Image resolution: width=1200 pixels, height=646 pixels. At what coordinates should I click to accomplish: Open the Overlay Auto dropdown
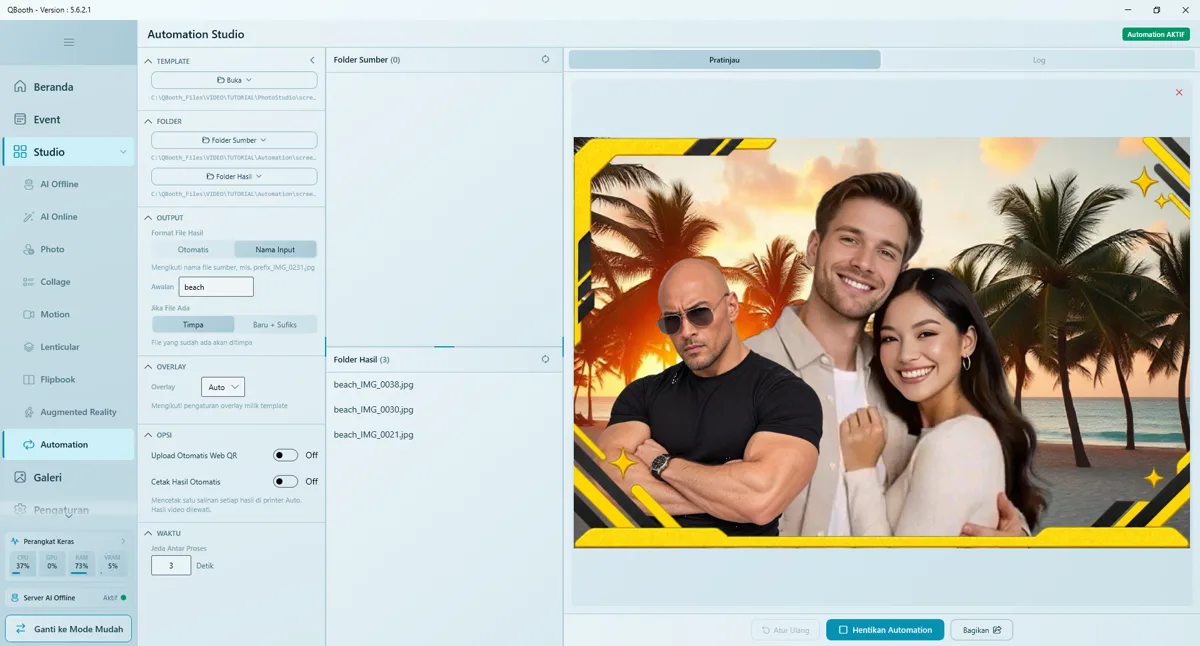[223, 387]
